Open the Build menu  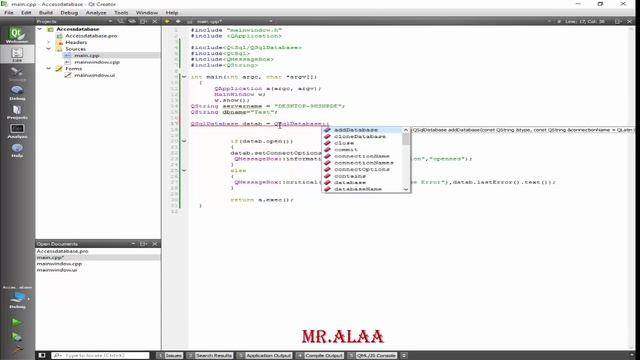pos(46,13)
